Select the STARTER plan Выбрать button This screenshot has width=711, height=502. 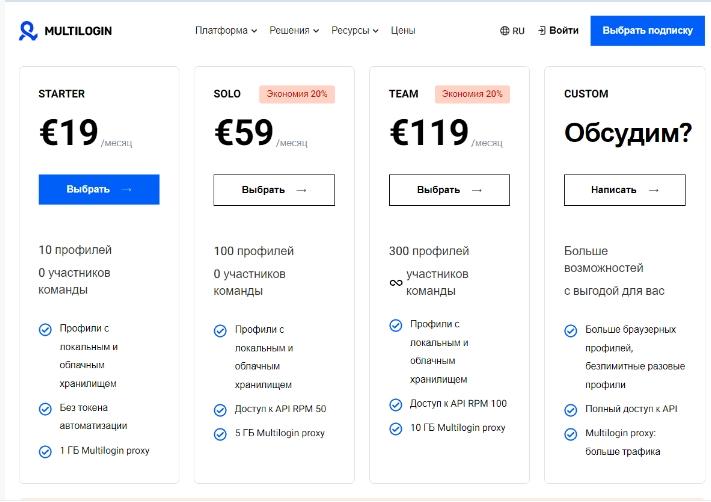[99, 190]
